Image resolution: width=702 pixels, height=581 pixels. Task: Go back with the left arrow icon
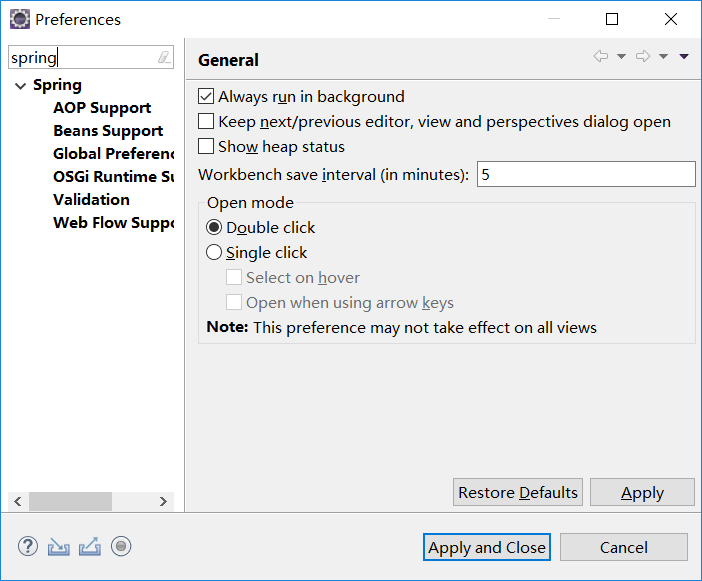601,56
